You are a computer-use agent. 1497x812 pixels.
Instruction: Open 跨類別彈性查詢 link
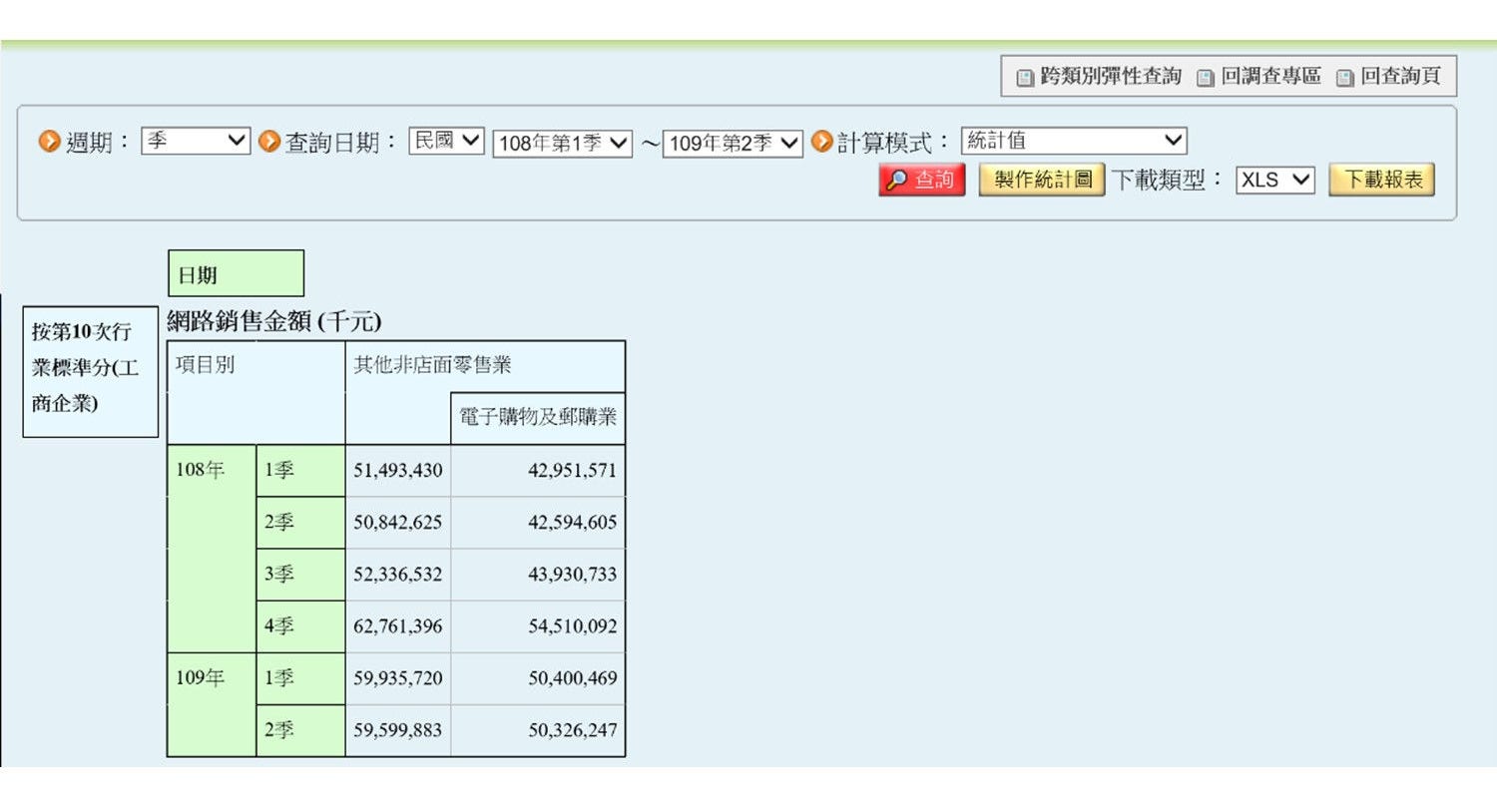(x=1111, y=76)
